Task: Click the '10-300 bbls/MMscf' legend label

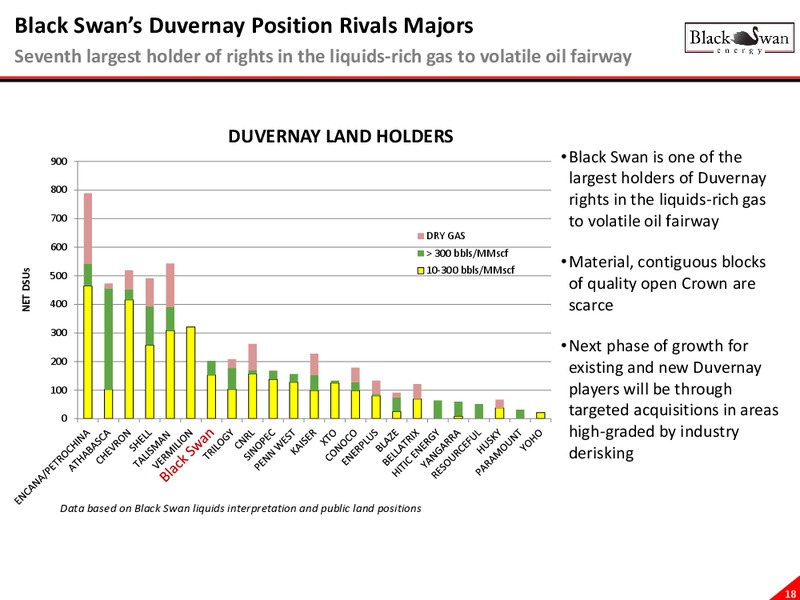Action: click(470, 270)
